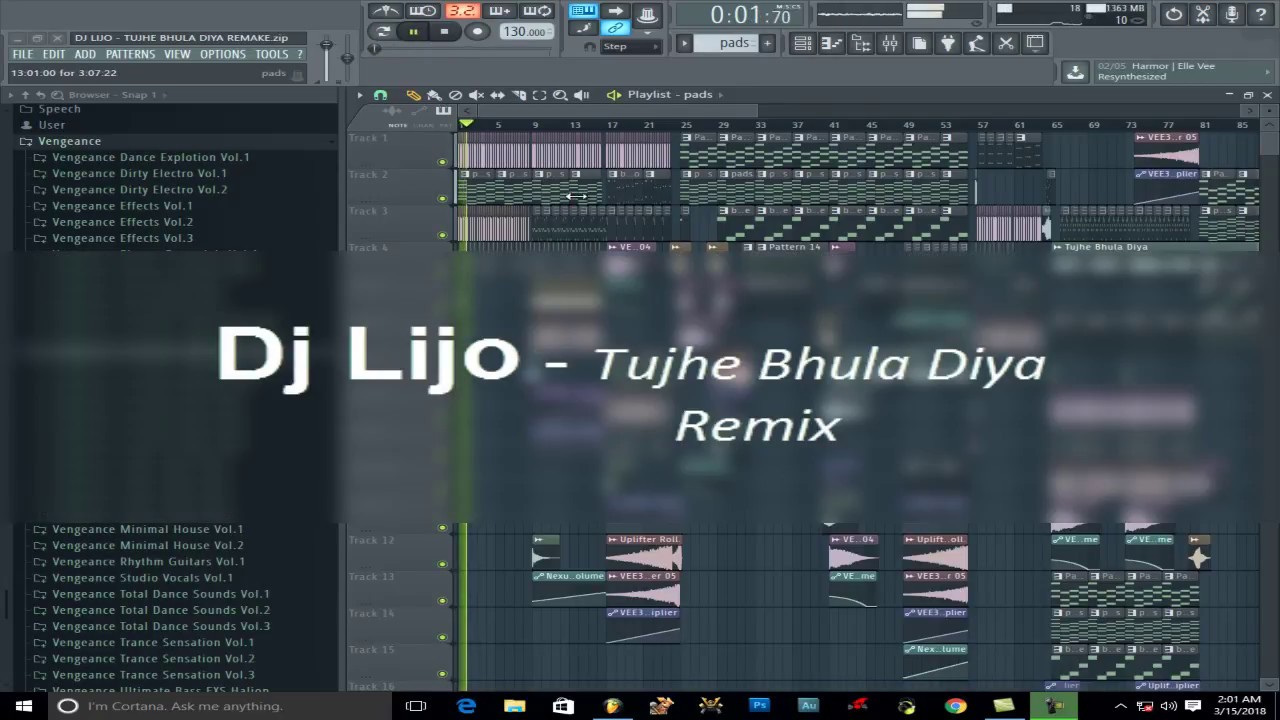The width and height of the screenshot is (1280, 720).
Task: Open the playlist view icon
Action: pyautogui.click(x=802, y=43)
